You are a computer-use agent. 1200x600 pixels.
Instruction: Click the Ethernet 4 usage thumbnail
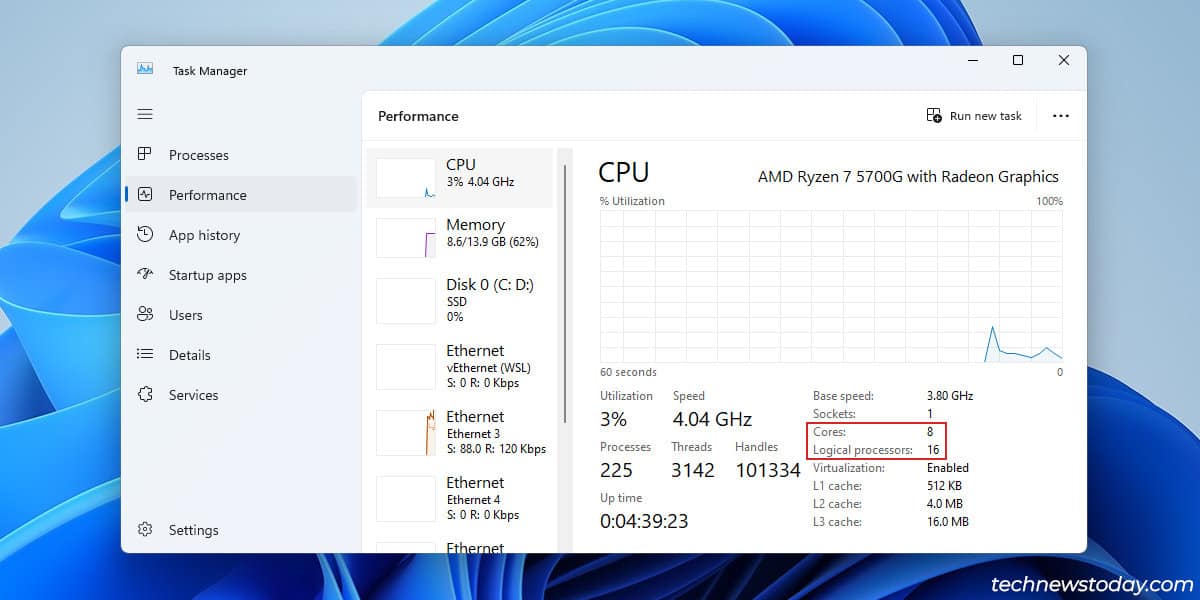point(405,498)
